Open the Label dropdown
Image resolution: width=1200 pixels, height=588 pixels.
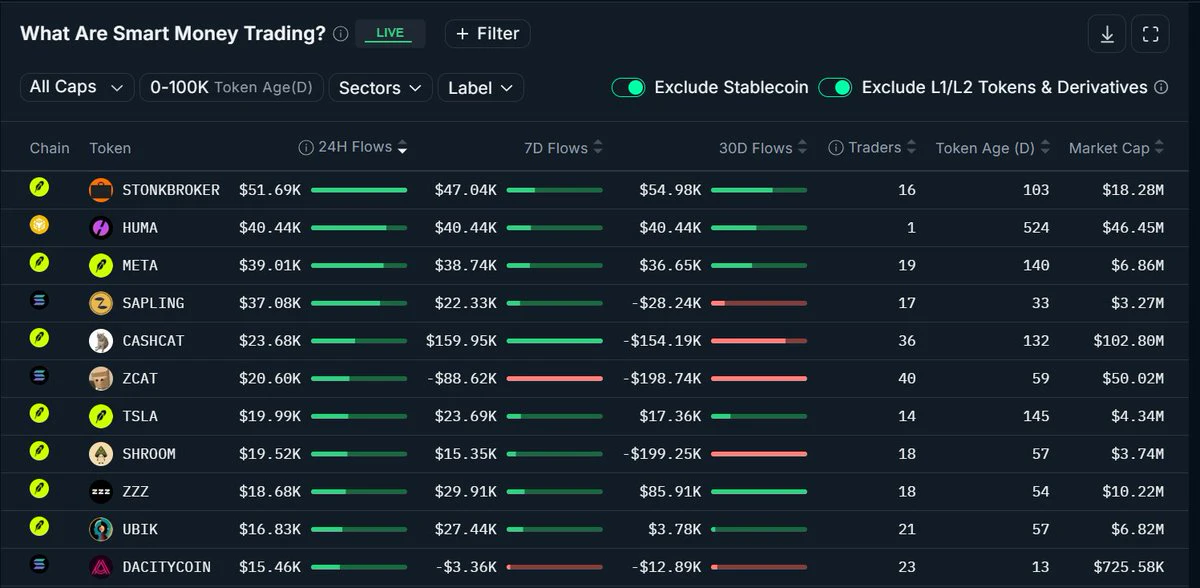(481, 88)
